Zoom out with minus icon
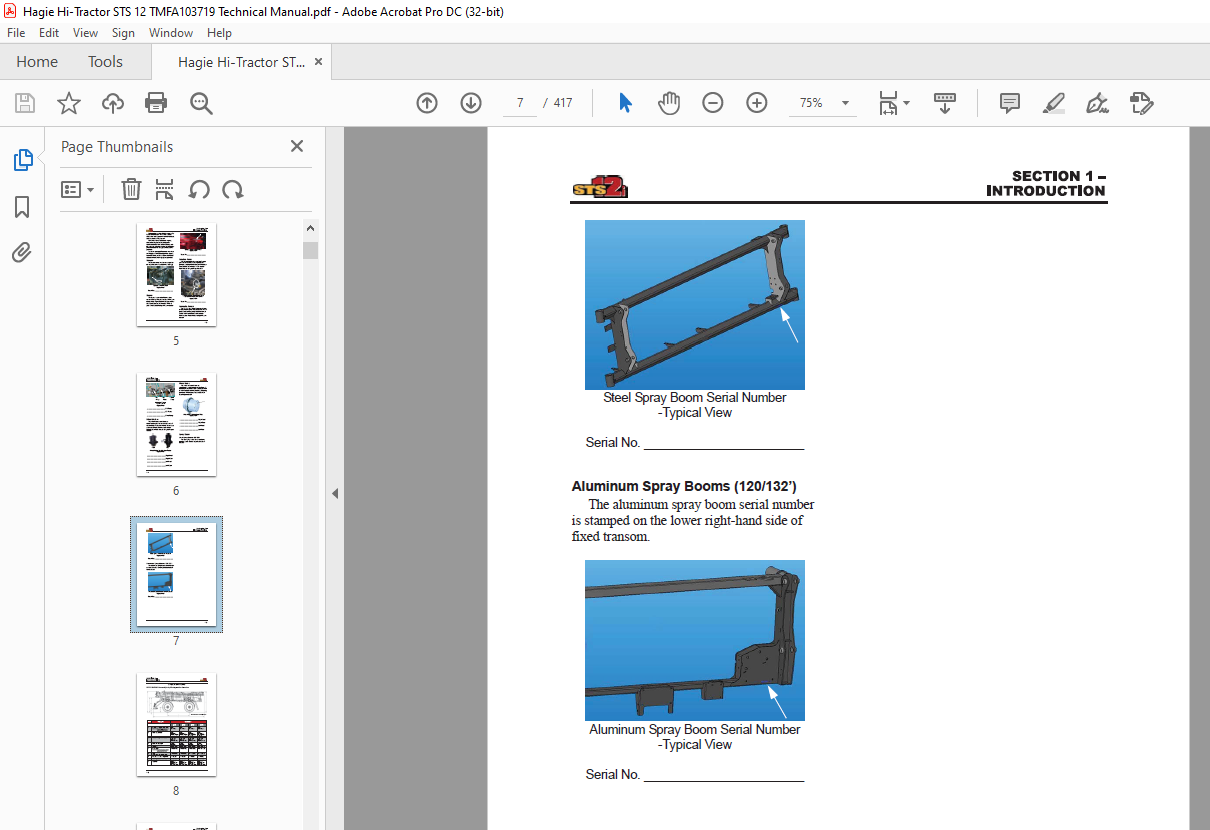Viewport: 1210px width, 830px height. (x=713, y=103)
